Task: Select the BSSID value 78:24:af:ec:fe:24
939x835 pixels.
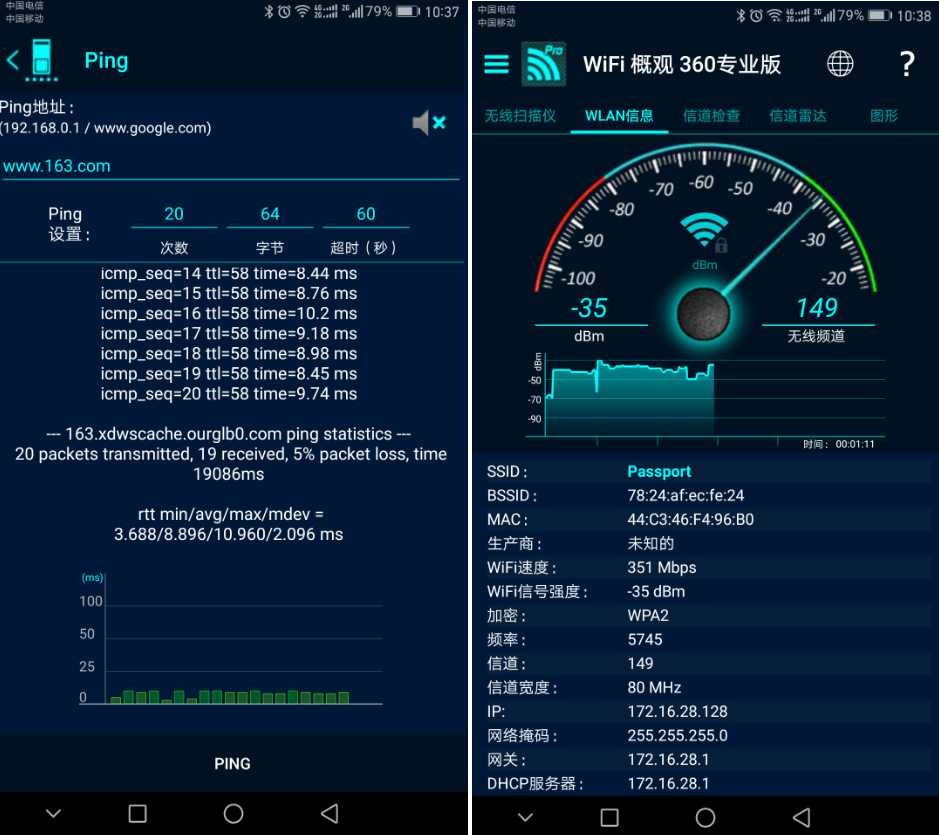Action: click(686, 496)
